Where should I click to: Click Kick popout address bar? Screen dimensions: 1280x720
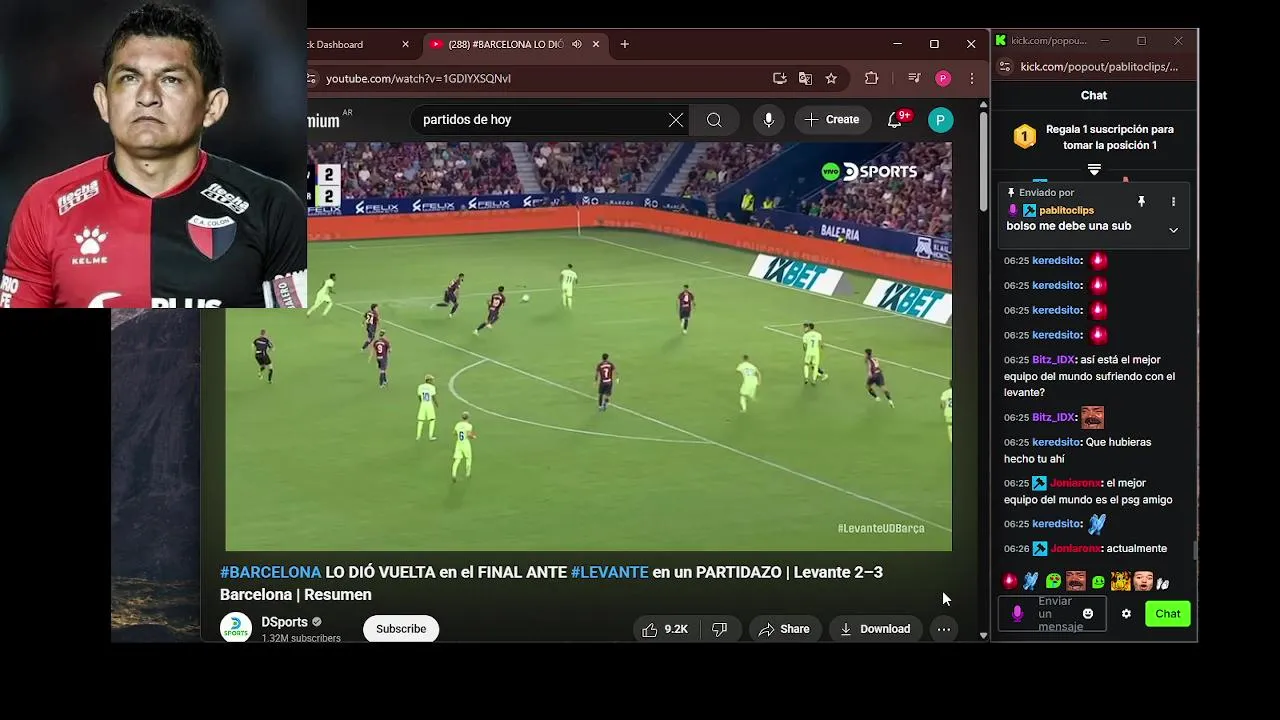[x=1099, y=67]
